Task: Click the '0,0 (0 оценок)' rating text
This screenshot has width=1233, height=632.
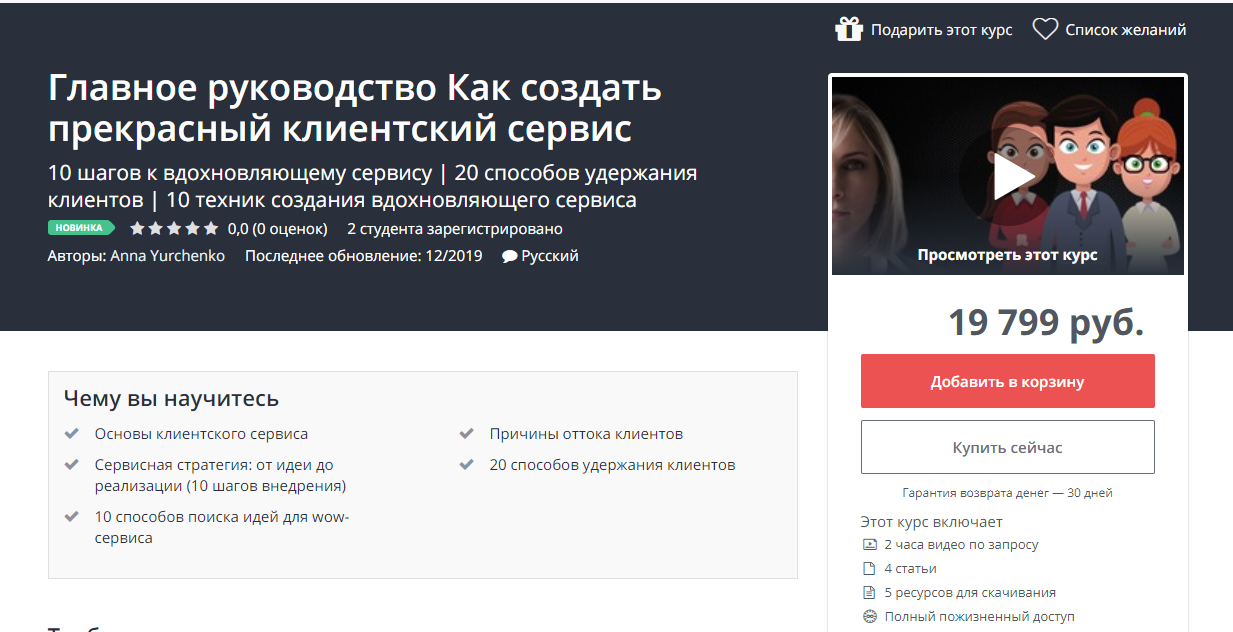Action: point(277,229)
